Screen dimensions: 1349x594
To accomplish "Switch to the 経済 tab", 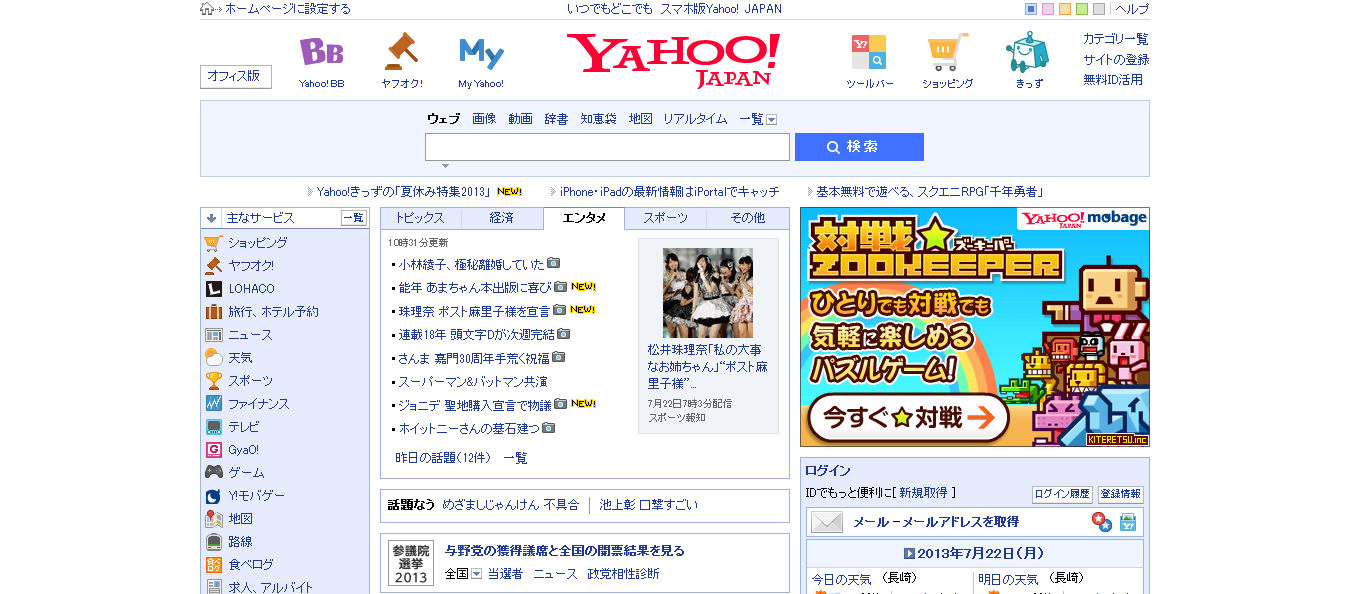I will (x=502, y=218).
